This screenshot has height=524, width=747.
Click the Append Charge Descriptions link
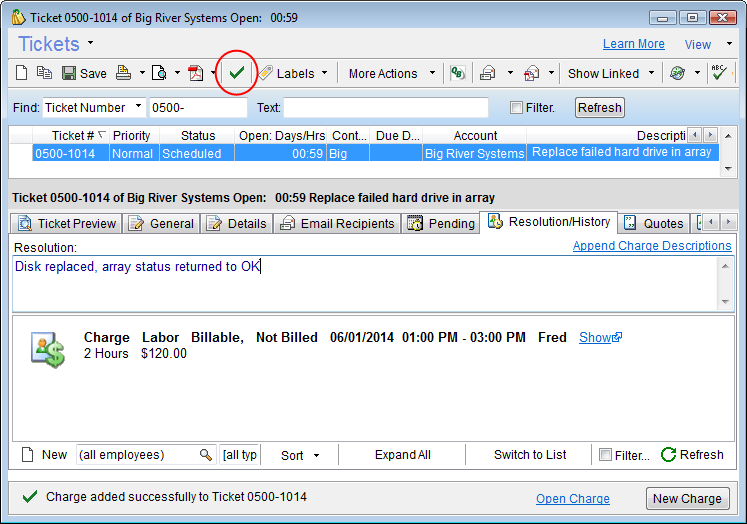point(652,246)
